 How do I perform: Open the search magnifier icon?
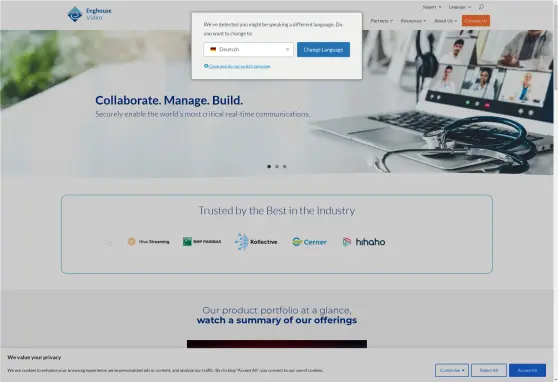coord(481,7)
